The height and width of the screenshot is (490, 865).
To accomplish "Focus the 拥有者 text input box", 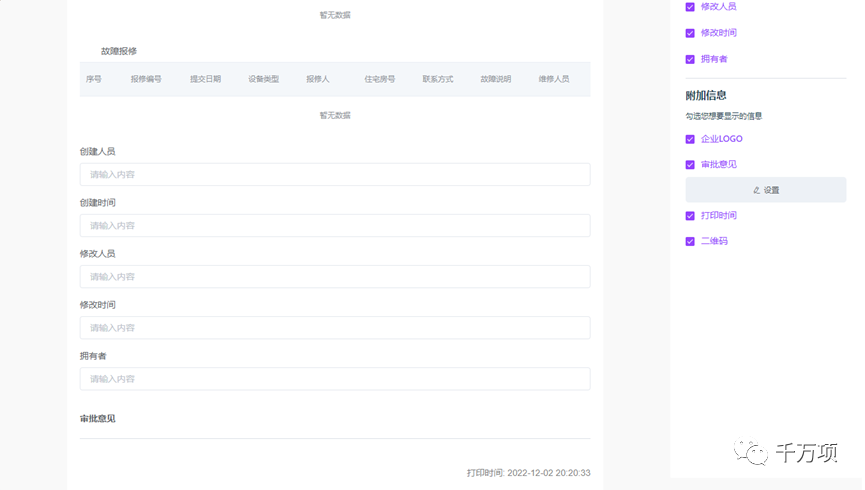I will [334, 379].
